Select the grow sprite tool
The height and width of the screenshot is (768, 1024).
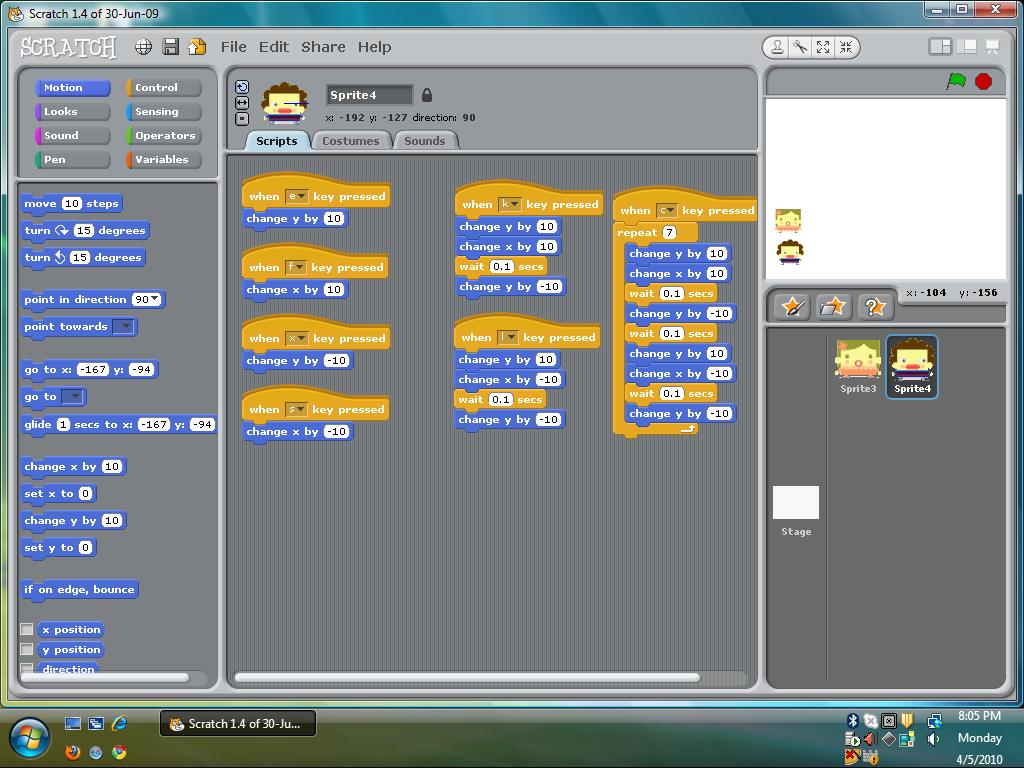[x=823, y=47]
